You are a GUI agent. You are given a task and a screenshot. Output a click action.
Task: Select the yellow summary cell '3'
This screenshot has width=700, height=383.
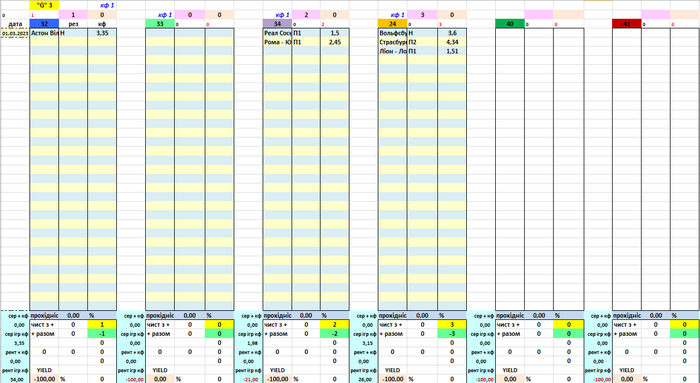452,325
